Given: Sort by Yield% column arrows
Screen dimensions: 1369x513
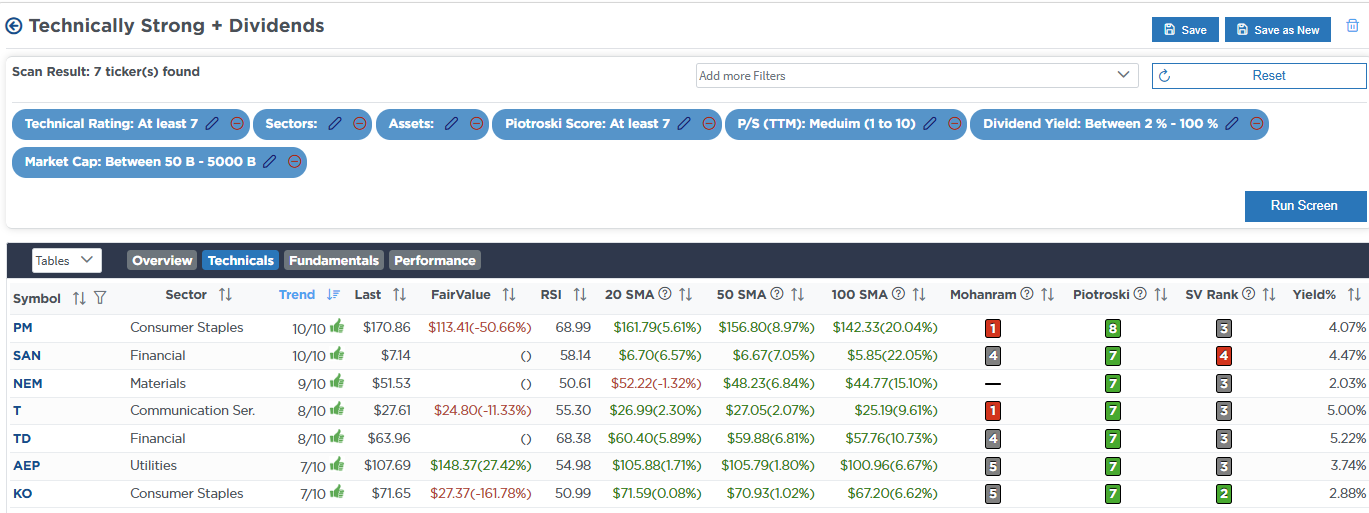Looking at the screenshot, I should [x=1354, y=294].
